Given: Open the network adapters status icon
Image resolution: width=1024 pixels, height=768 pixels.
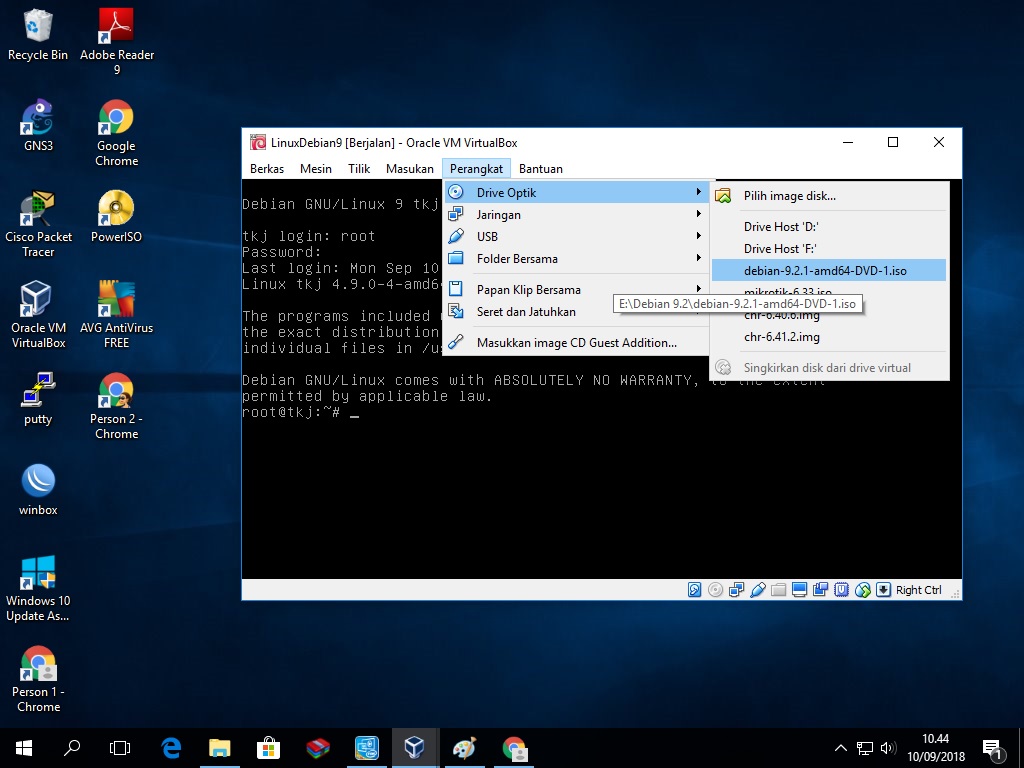Looking at the screenshot, I should pyautogui.click(x=737, y=590).
